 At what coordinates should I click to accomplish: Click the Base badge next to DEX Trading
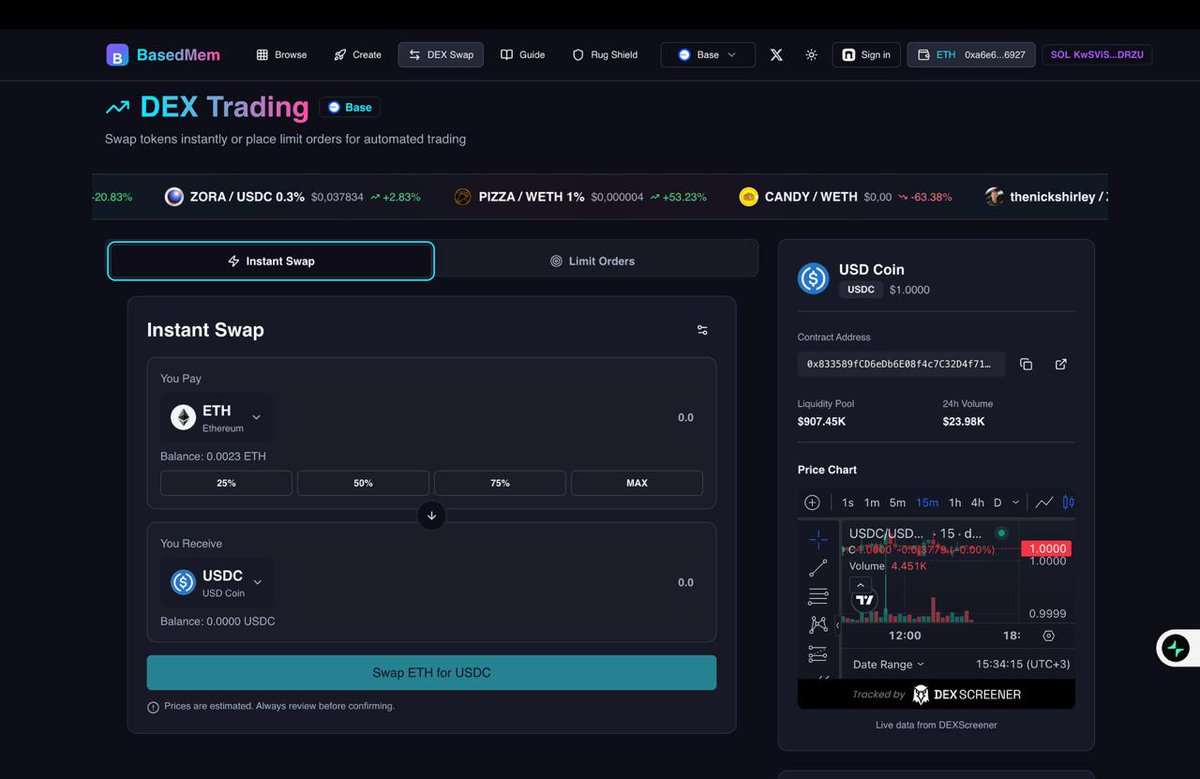click(x=350, y=107)
